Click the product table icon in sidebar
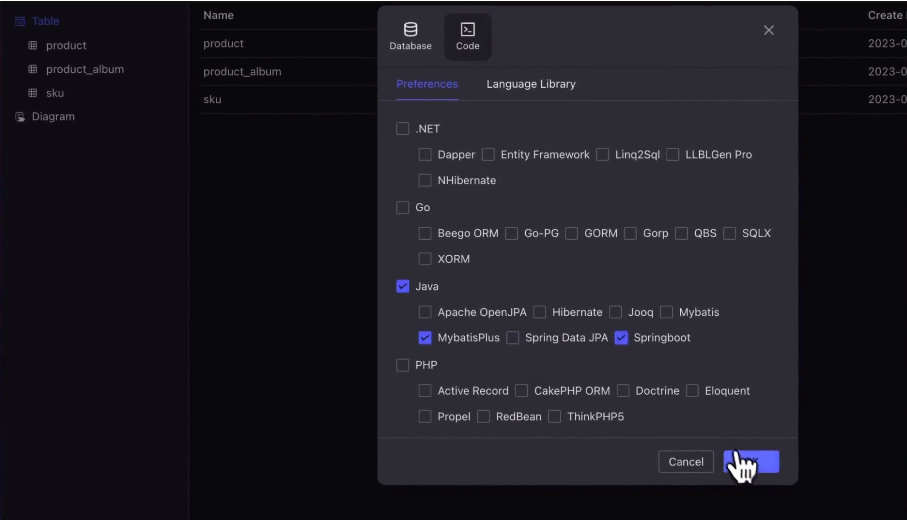907x520 pixels. (x=32, y=46)
